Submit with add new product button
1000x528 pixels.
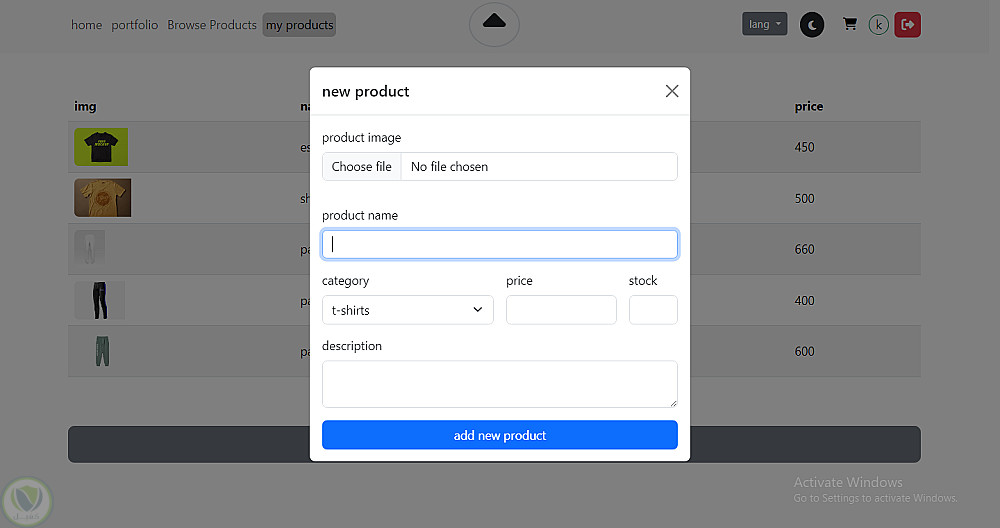point(499,435)
